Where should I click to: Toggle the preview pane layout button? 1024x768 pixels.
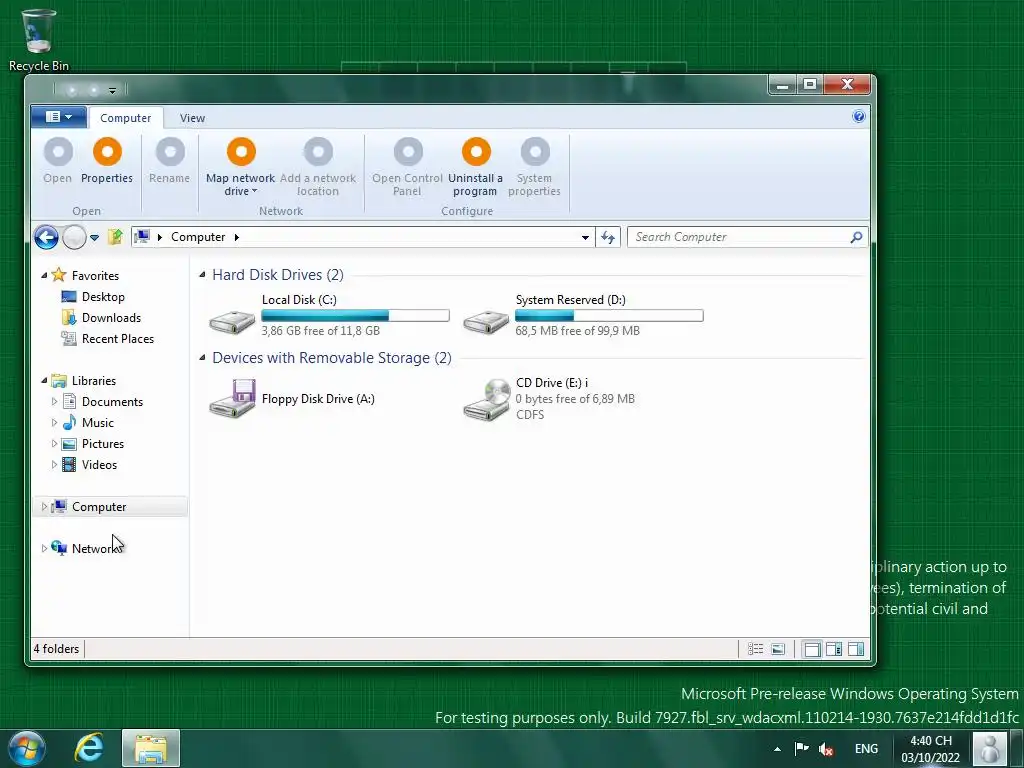856,649
